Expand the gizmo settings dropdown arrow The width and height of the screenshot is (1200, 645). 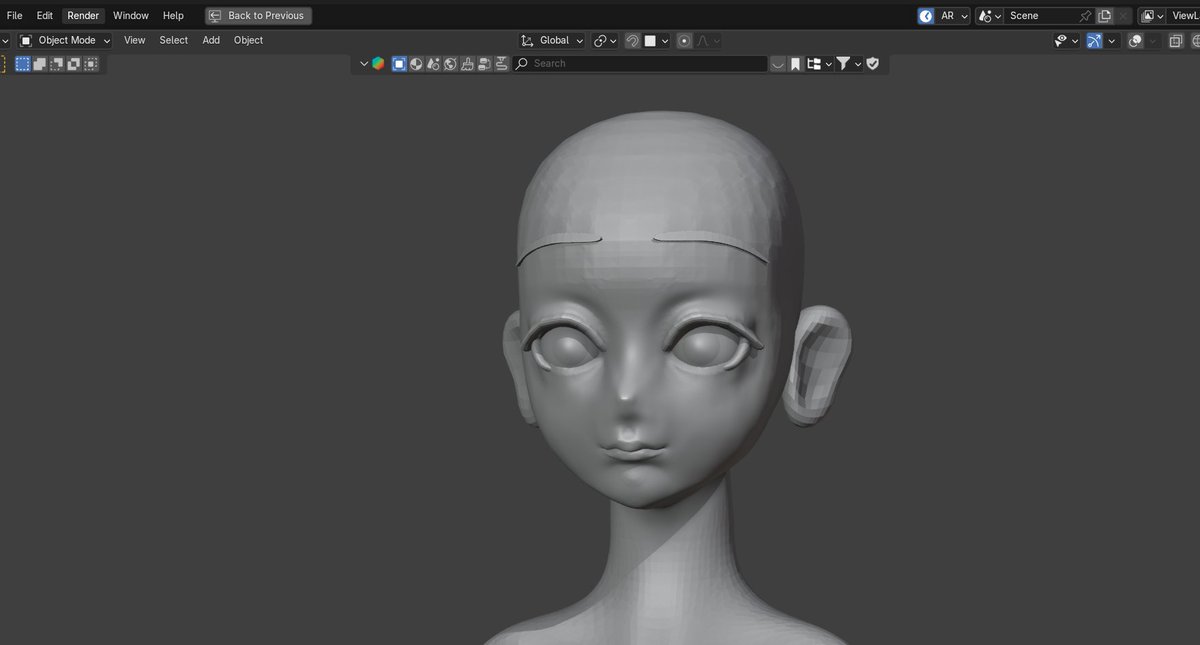[1112, 41]
